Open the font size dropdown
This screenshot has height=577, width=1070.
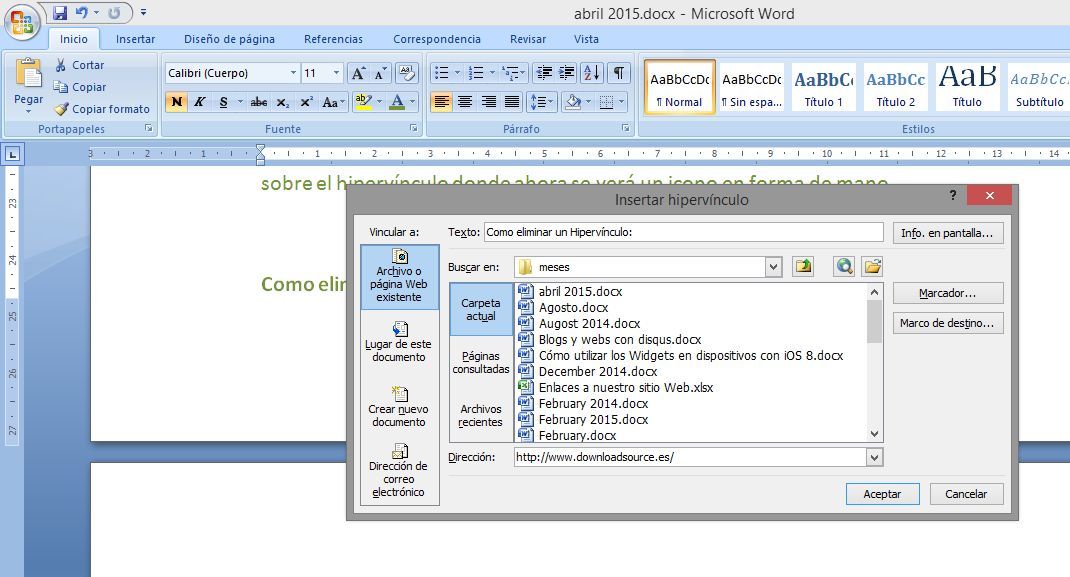tap(336, 73)
